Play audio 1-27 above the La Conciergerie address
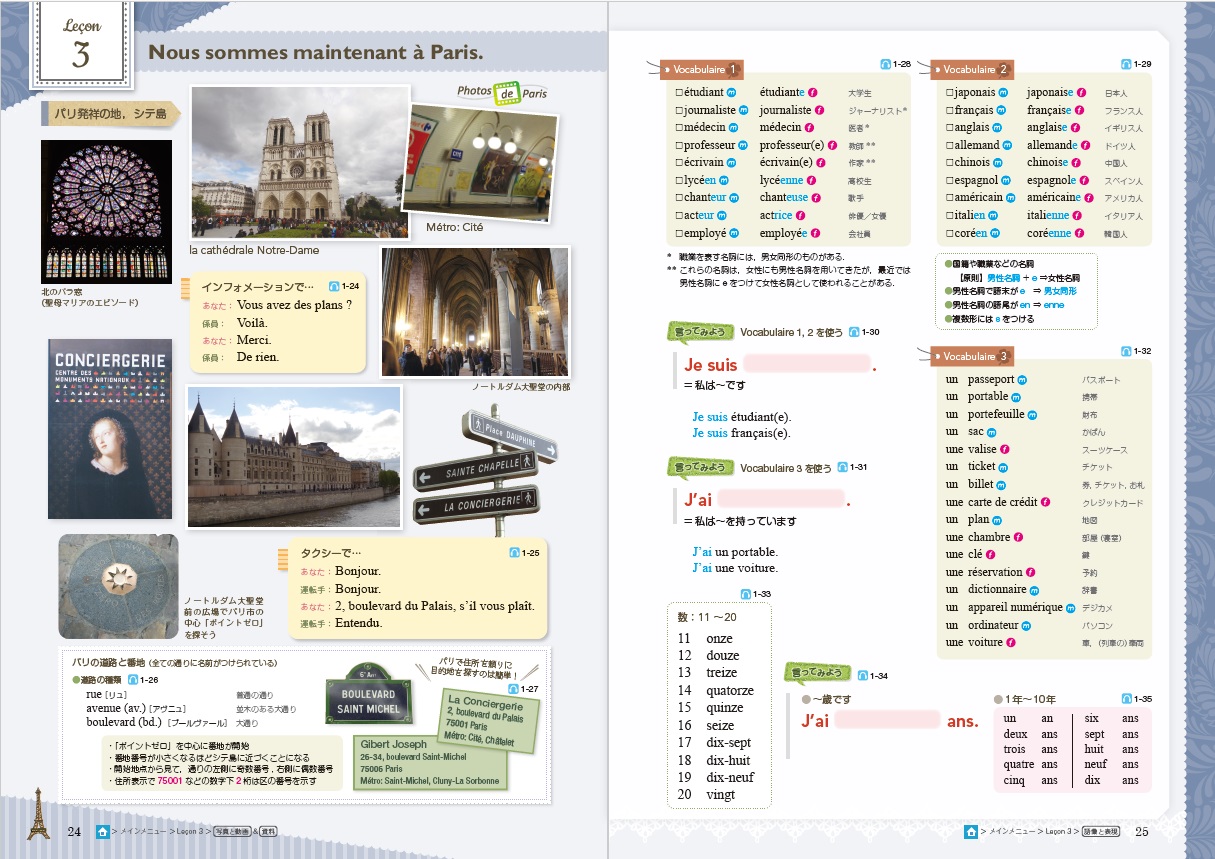 click(x=514, y=688)
